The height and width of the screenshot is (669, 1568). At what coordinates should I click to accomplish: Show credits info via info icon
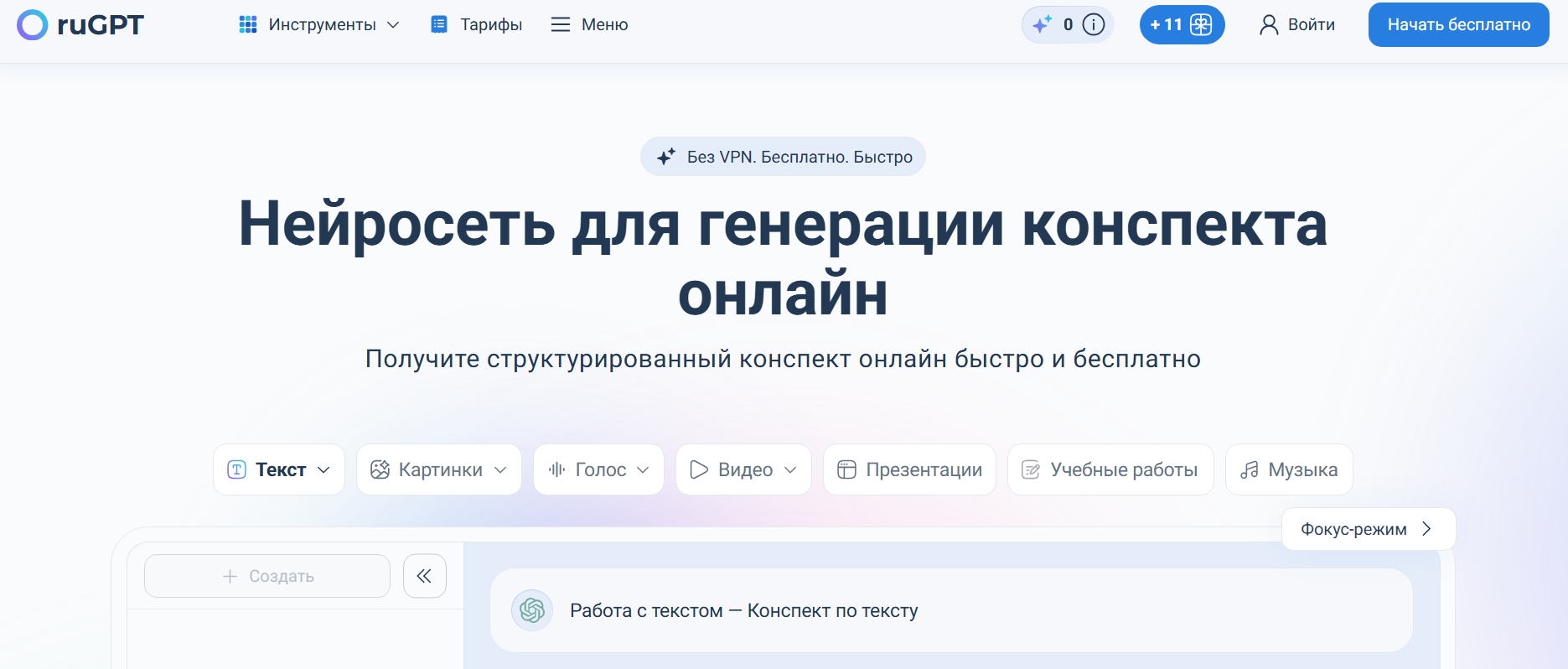point(1094,25)
